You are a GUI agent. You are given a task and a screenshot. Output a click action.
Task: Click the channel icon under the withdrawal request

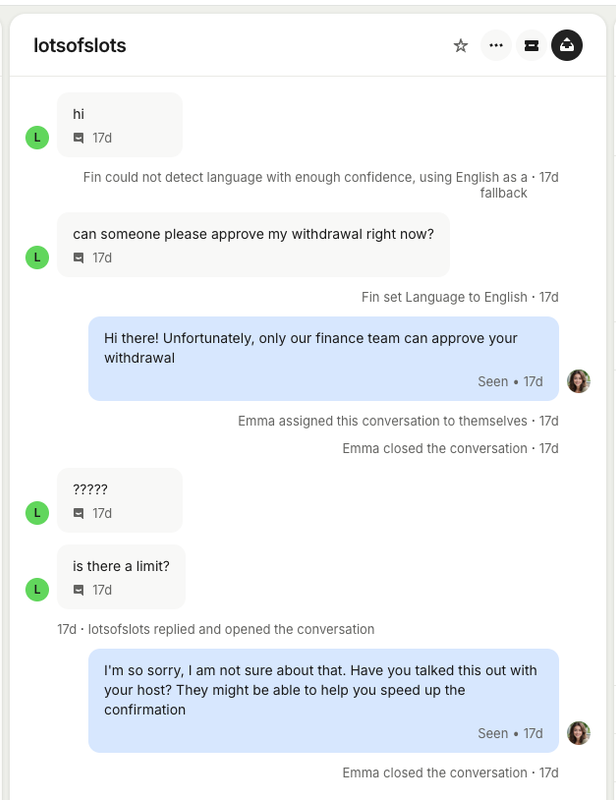point(79,258)
